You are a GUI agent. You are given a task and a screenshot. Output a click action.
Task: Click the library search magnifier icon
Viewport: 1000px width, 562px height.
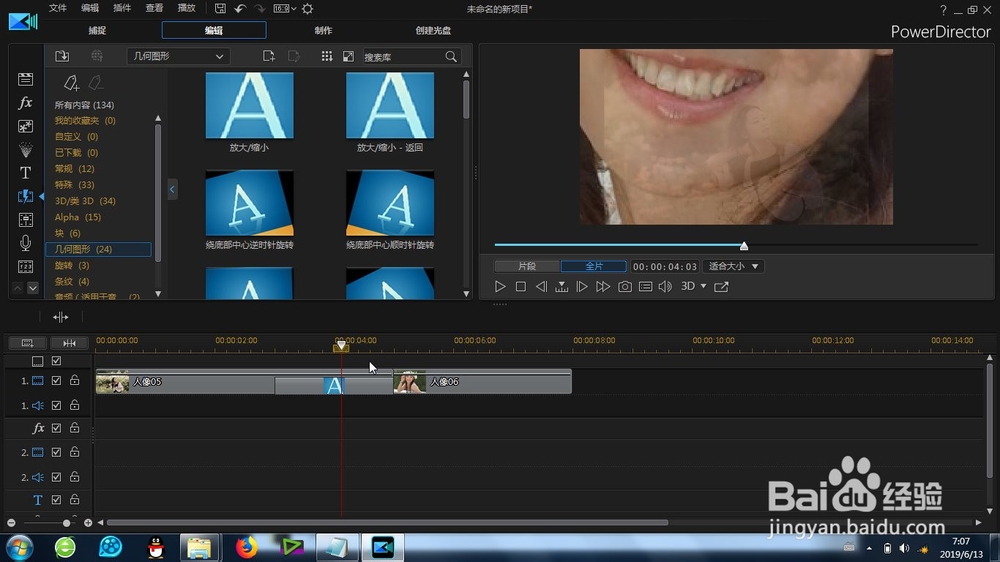tap(451, 57)
